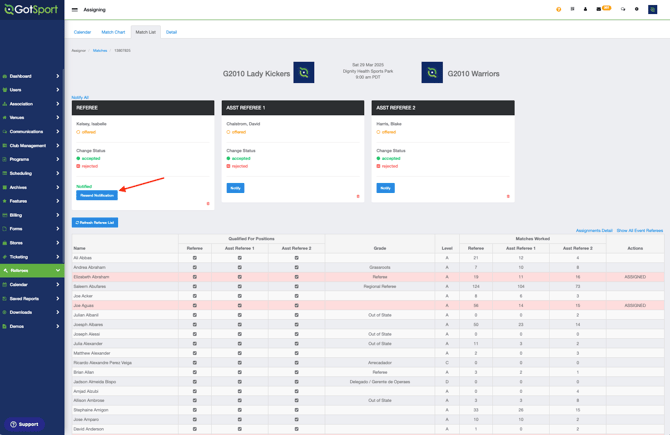
Task: Set Referee status to accepted
Action: point(88,158)
